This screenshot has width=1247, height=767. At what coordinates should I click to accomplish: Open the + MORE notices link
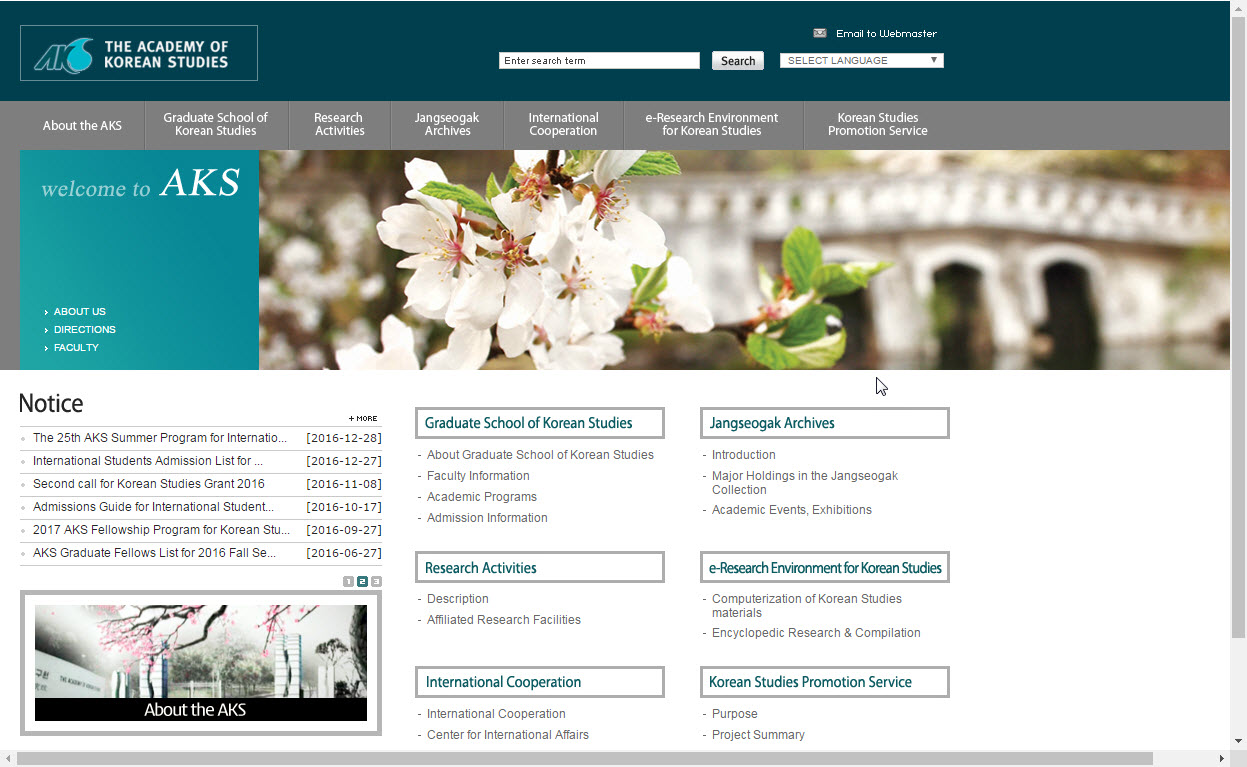363,418
